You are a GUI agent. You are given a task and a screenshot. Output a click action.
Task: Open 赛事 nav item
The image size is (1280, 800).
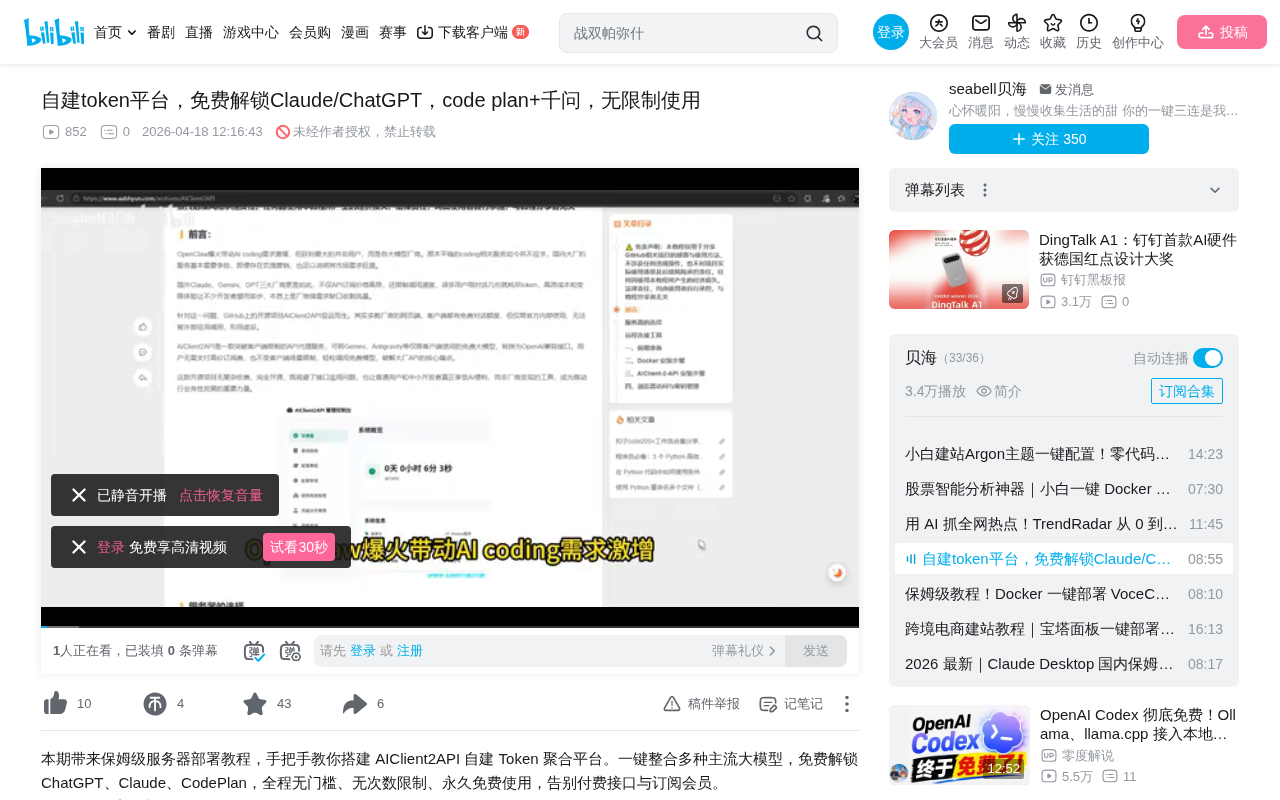tap(393, 32)
